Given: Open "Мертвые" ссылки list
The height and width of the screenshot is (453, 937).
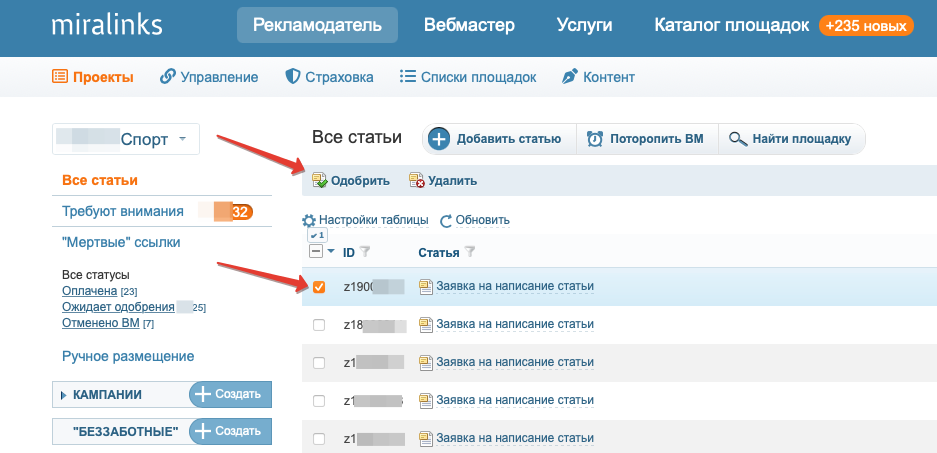Looking at the screenshot, I should [121, 242].
